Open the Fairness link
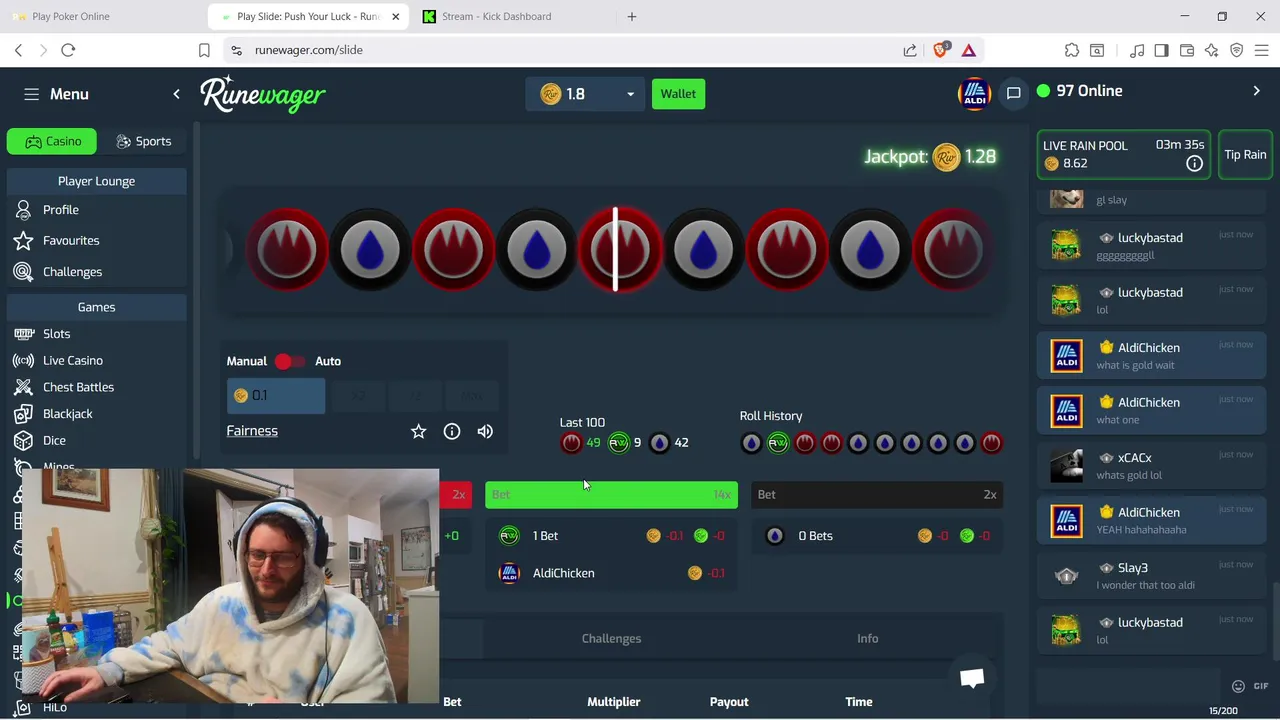1280x720 pixels. click(x=252, y=431)
